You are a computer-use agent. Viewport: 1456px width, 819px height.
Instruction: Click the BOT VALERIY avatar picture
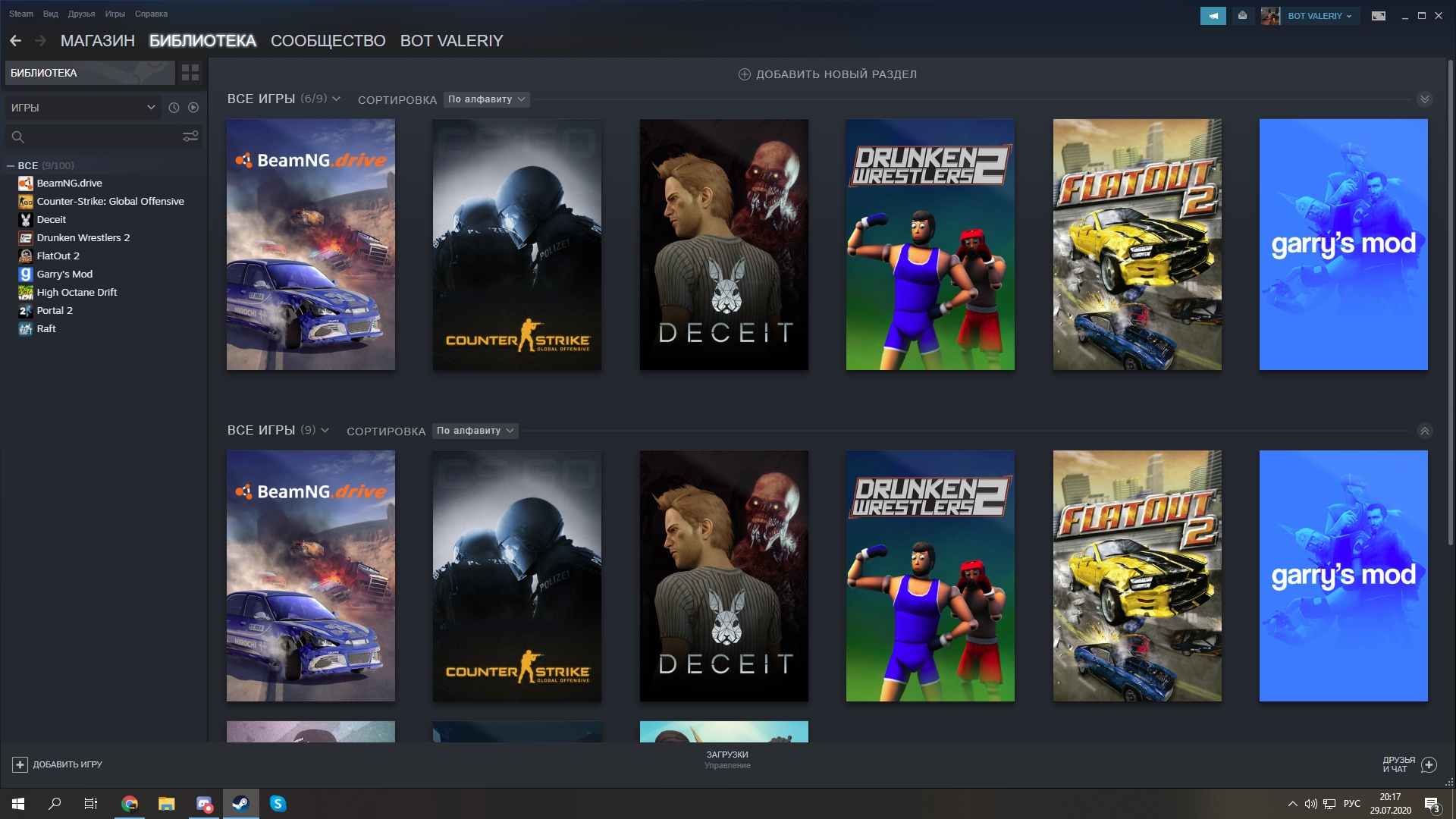(x=1270, y=16)
